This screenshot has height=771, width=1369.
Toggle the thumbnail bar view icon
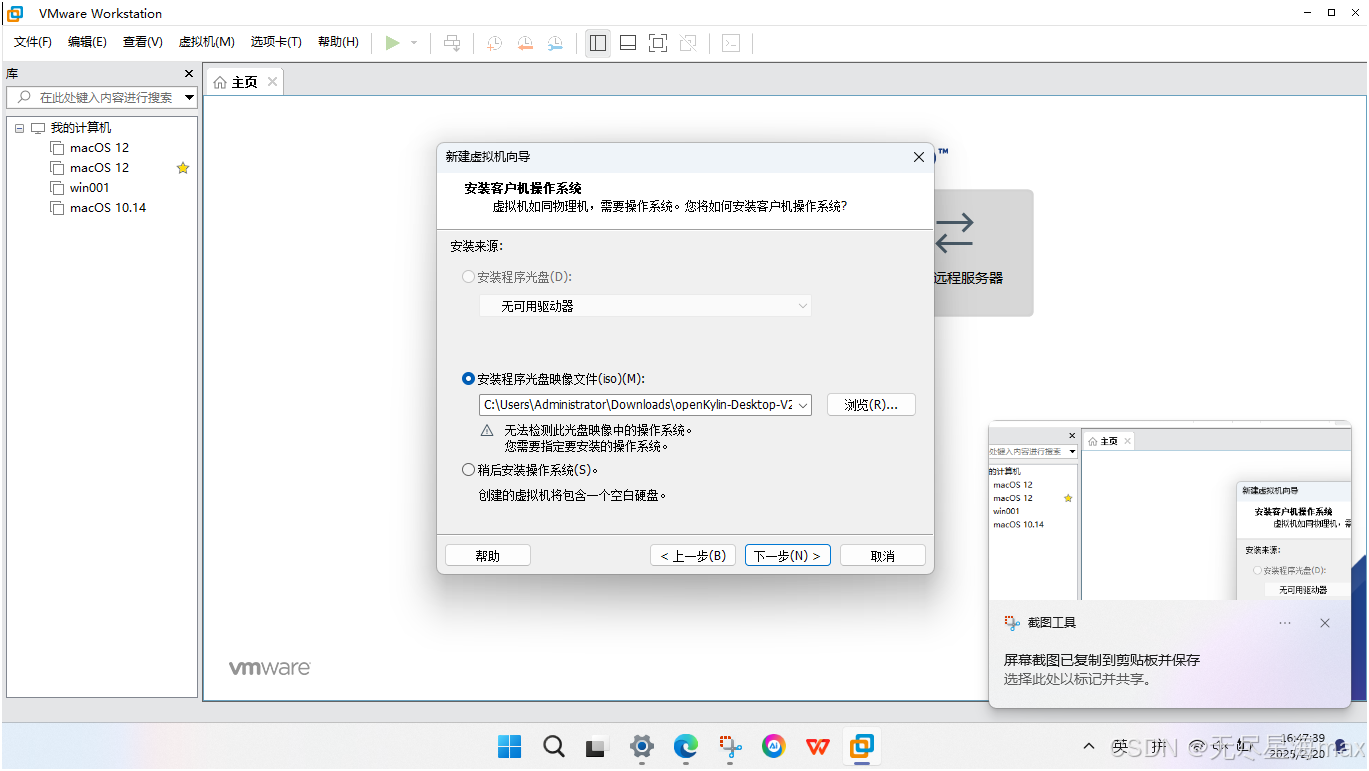(628, 43)
